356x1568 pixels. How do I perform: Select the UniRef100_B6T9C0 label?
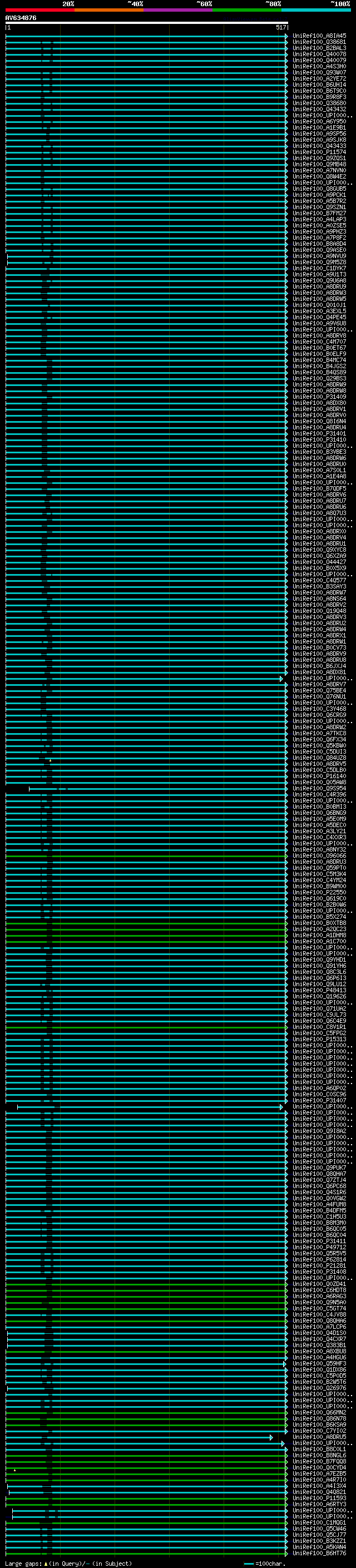[x=319, y=91]
